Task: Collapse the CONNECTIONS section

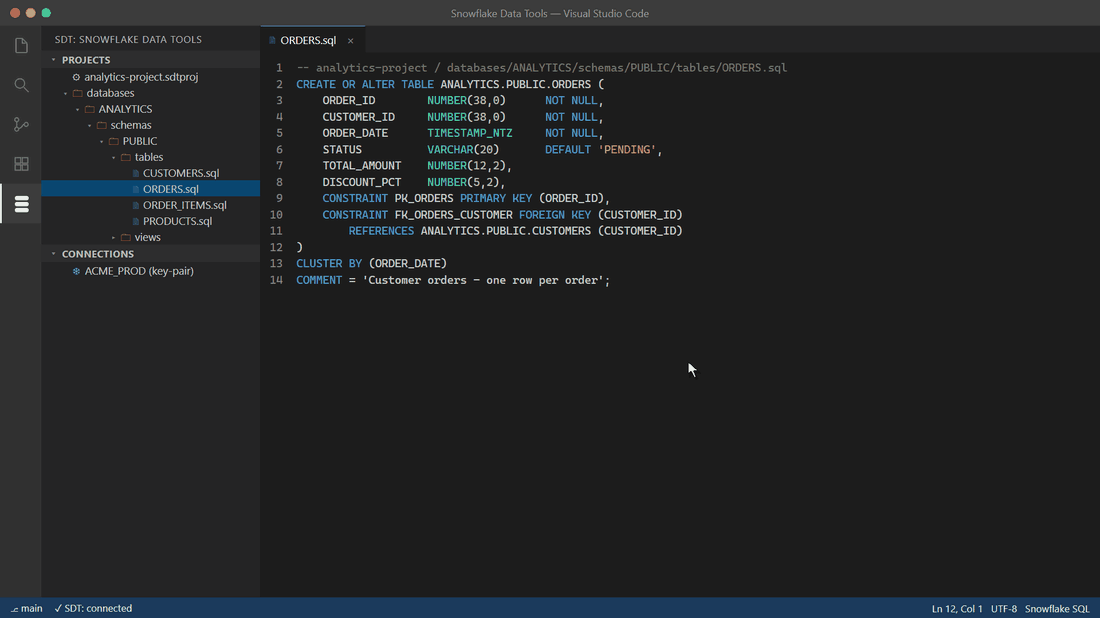Action: pyautogui.click(x=53, y=254)
